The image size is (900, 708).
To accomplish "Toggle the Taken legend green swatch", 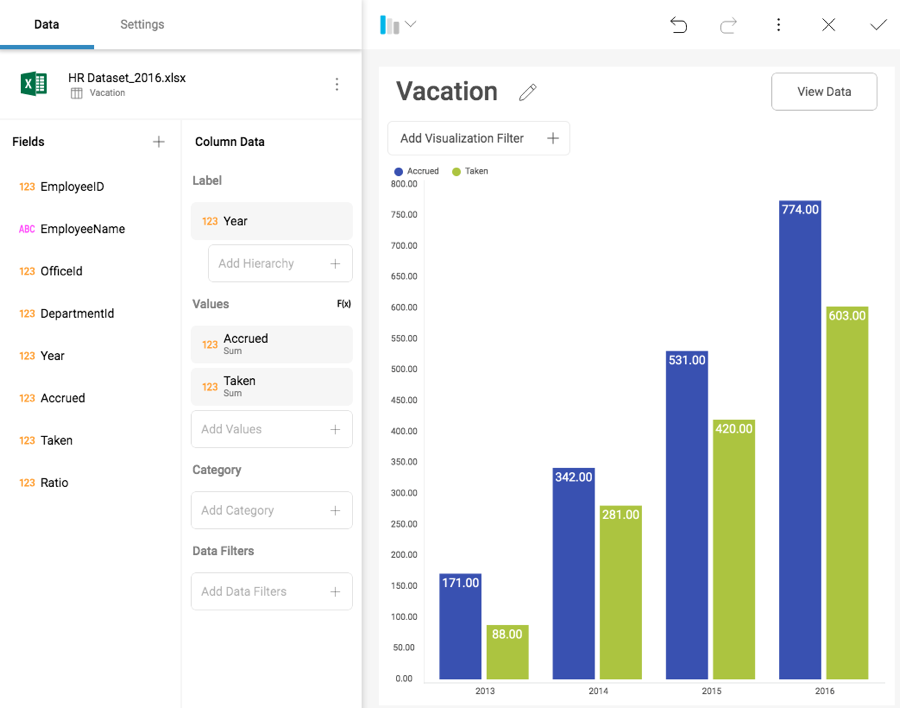I will click(457, 171).
